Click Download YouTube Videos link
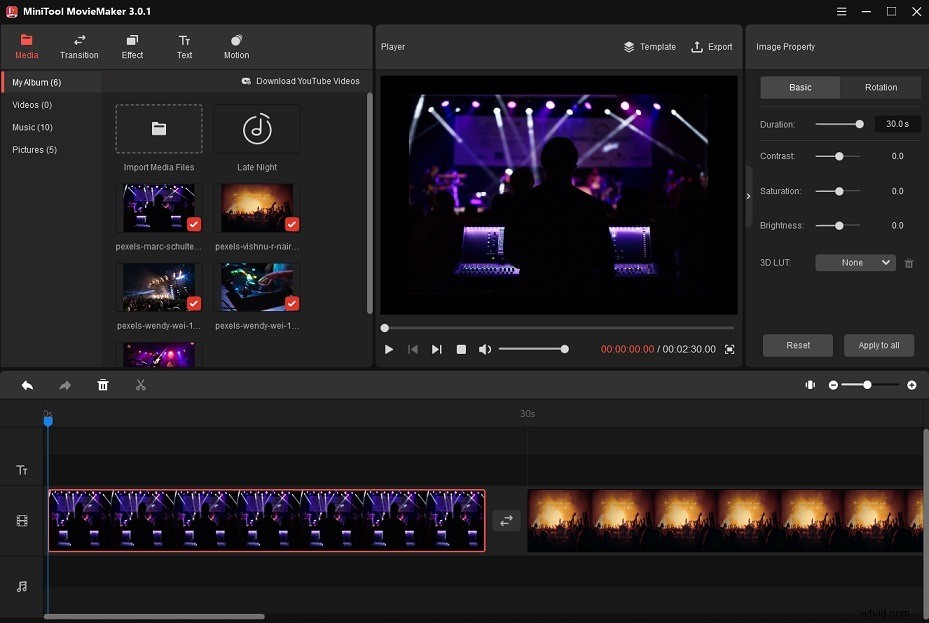The height and width of the screenshot is (623, 929). coord(300,81)
